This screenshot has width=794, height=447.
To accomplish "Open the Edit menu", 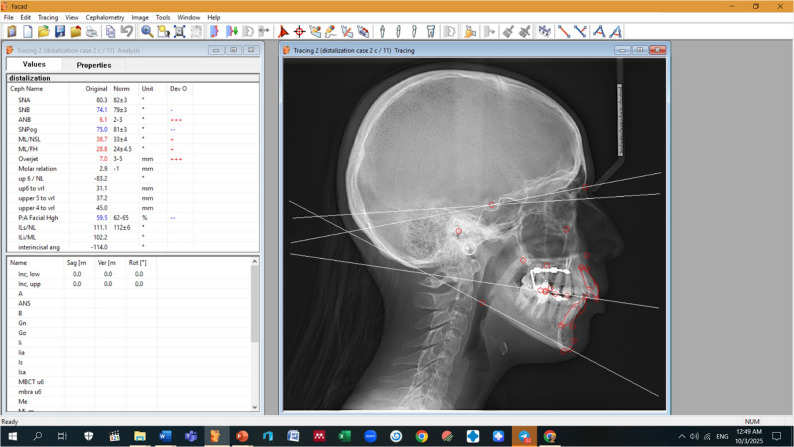I will coord(25,17).
